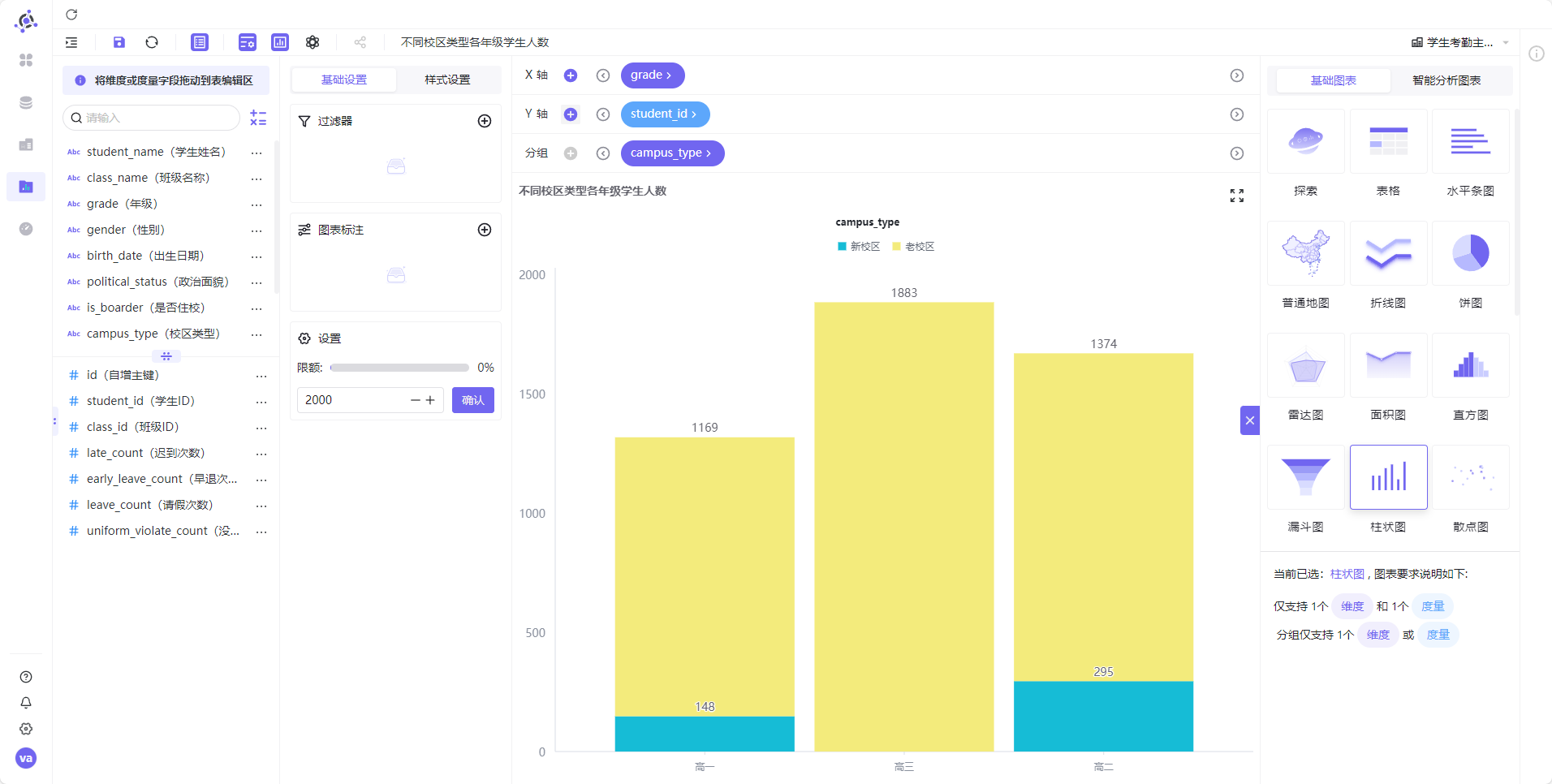Open the student_id Y-axis field options
Image resolution: width=1552 pixels, height=784 pixels.
666,114
